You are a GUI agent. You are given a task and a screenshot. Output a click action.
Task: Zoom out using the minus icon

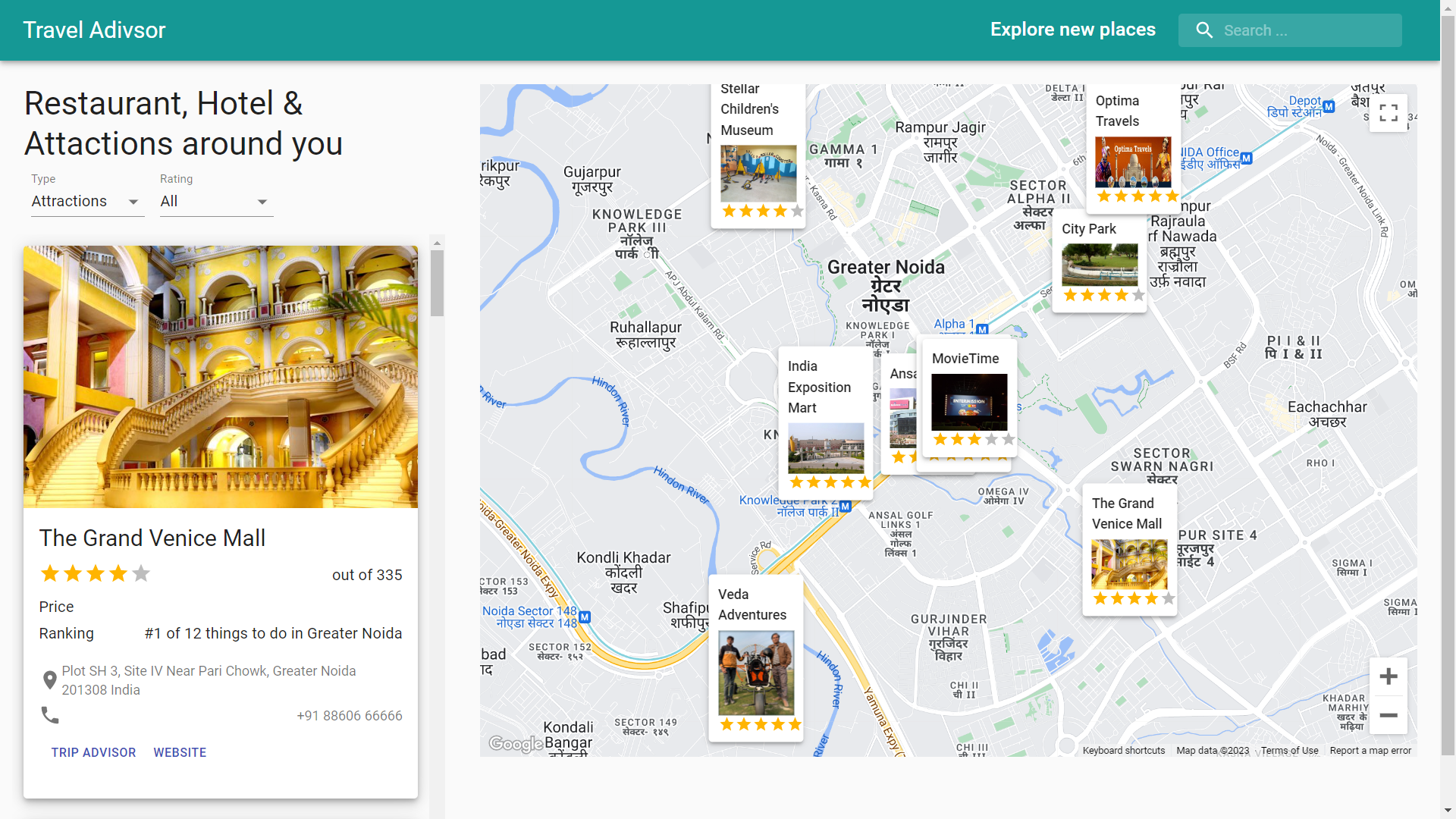1389,716
